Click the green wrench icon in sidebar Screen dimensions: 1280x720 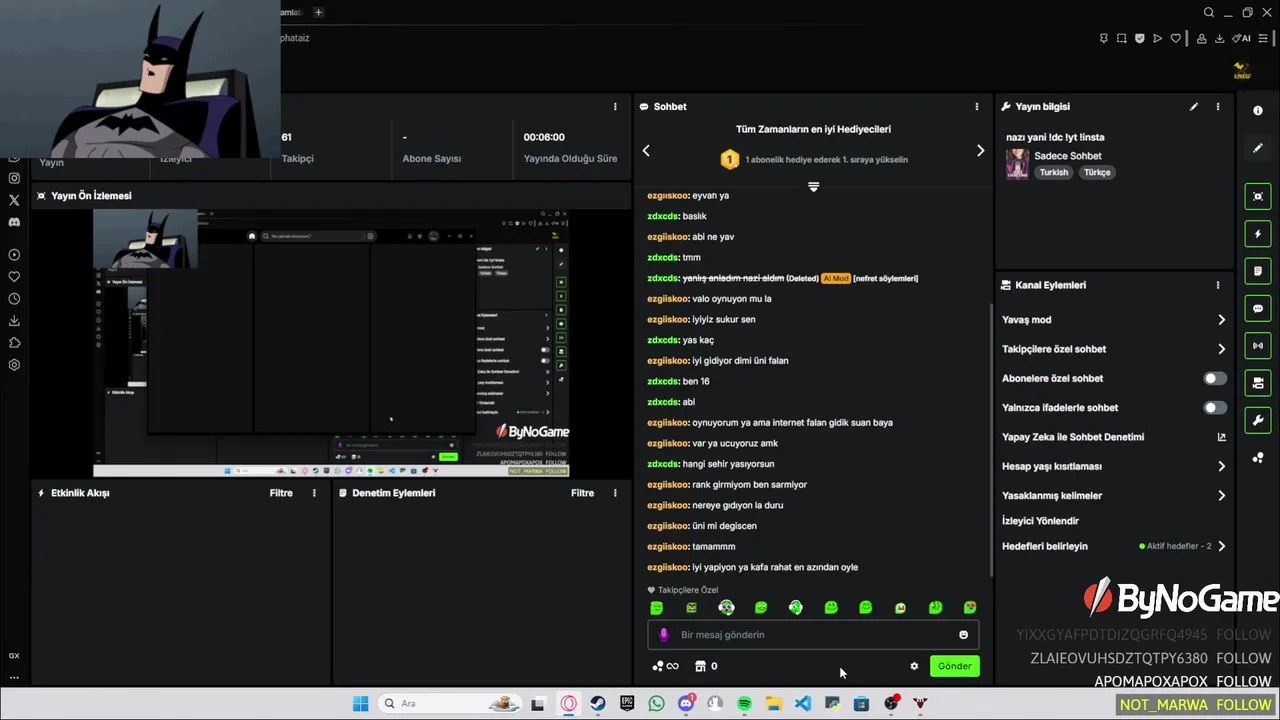click(x=1258, y=420)
